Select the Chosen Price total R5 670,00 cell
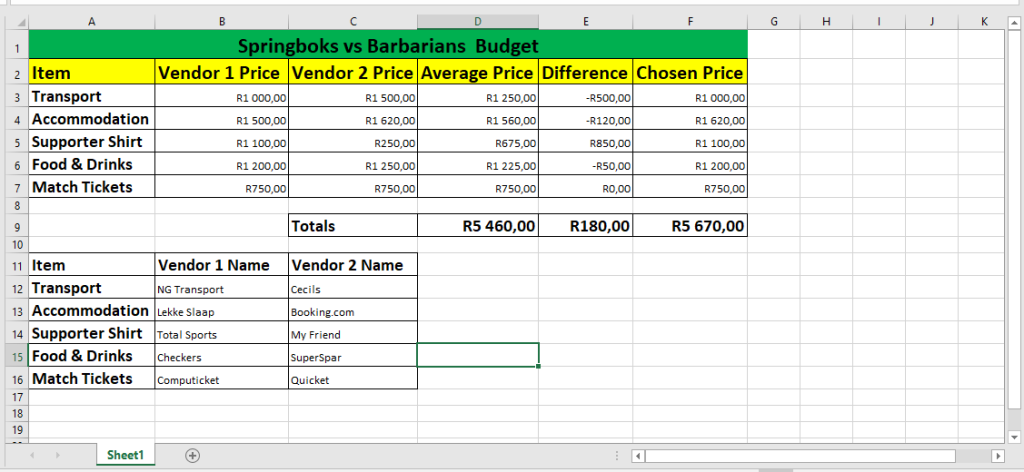 point(690,226)
